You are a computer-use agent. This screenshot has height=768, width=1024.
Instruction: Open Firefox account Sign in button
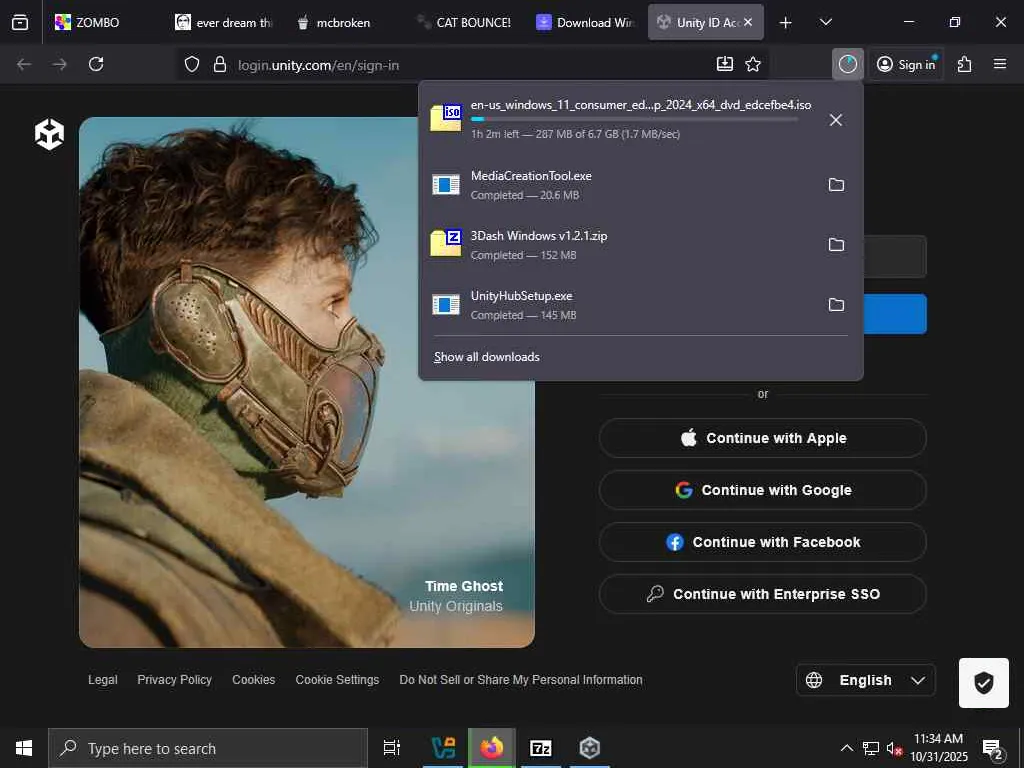(906, 64)
